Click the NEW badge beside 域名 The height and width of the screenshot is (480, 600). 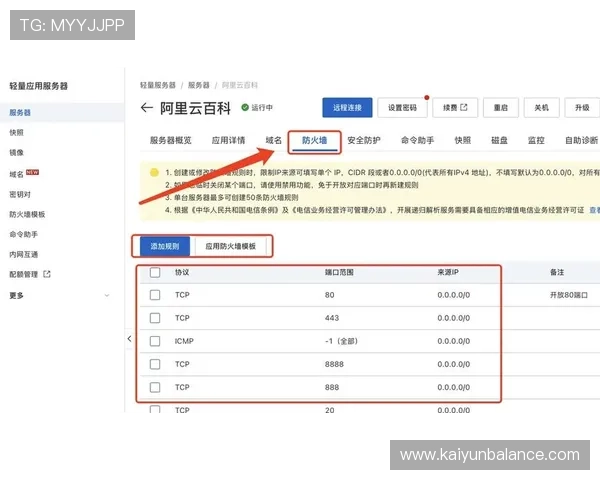click(x=33, y=172)
